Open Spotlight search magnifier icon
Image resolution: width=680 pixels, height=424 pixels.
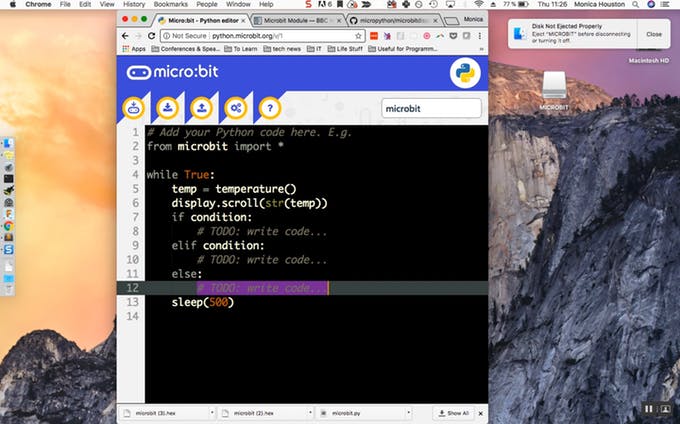(635, 4)
